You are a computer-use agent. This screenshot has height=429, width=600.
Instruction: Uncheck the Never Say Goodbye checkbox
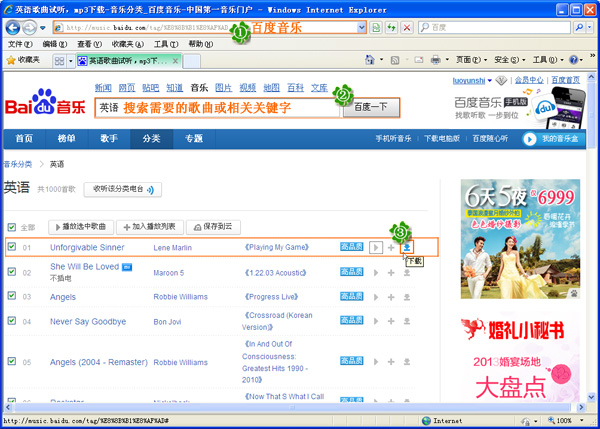tap(12, 321)
